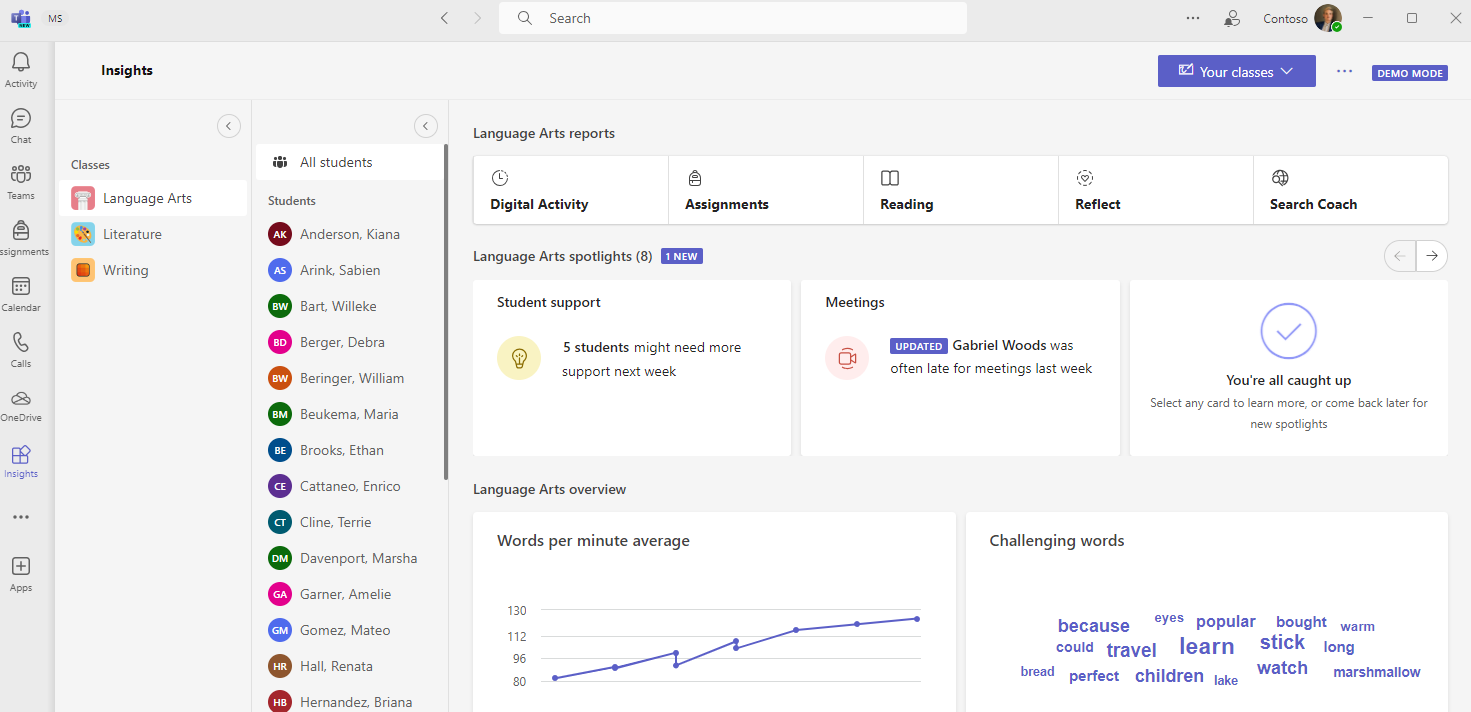Open the Calendar app icon
Image resolution: width=1471 pixels, height=712 pixels.
[x=21, y=287]
